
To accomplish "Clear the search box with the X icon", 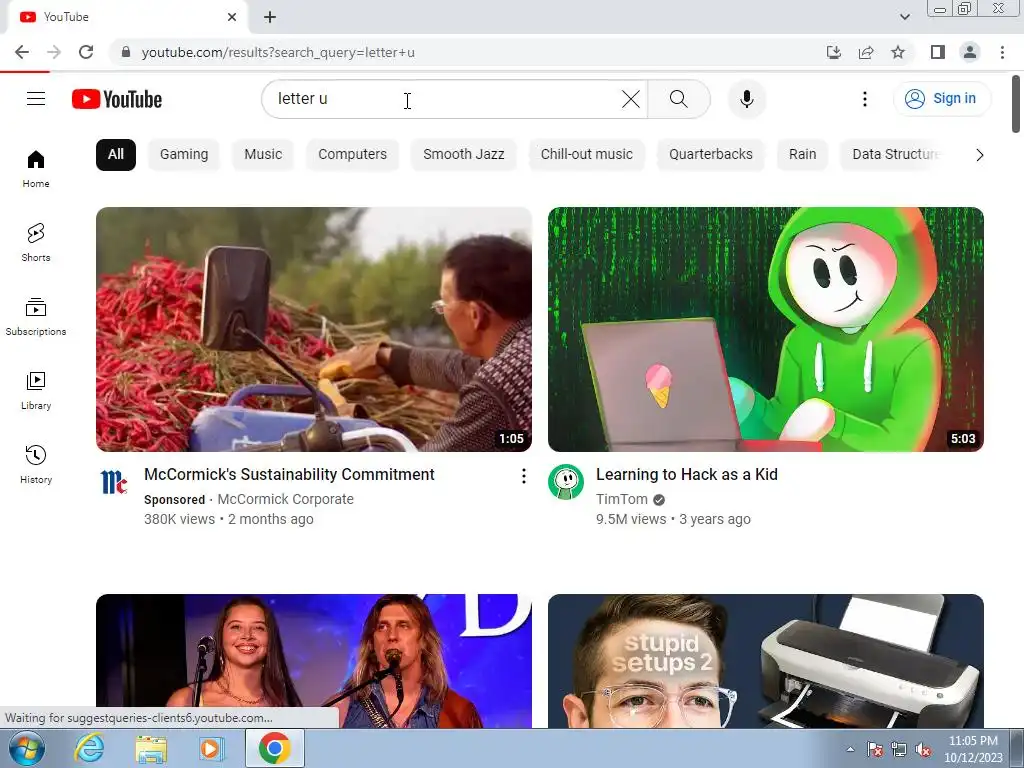I will tap(630, 99).
